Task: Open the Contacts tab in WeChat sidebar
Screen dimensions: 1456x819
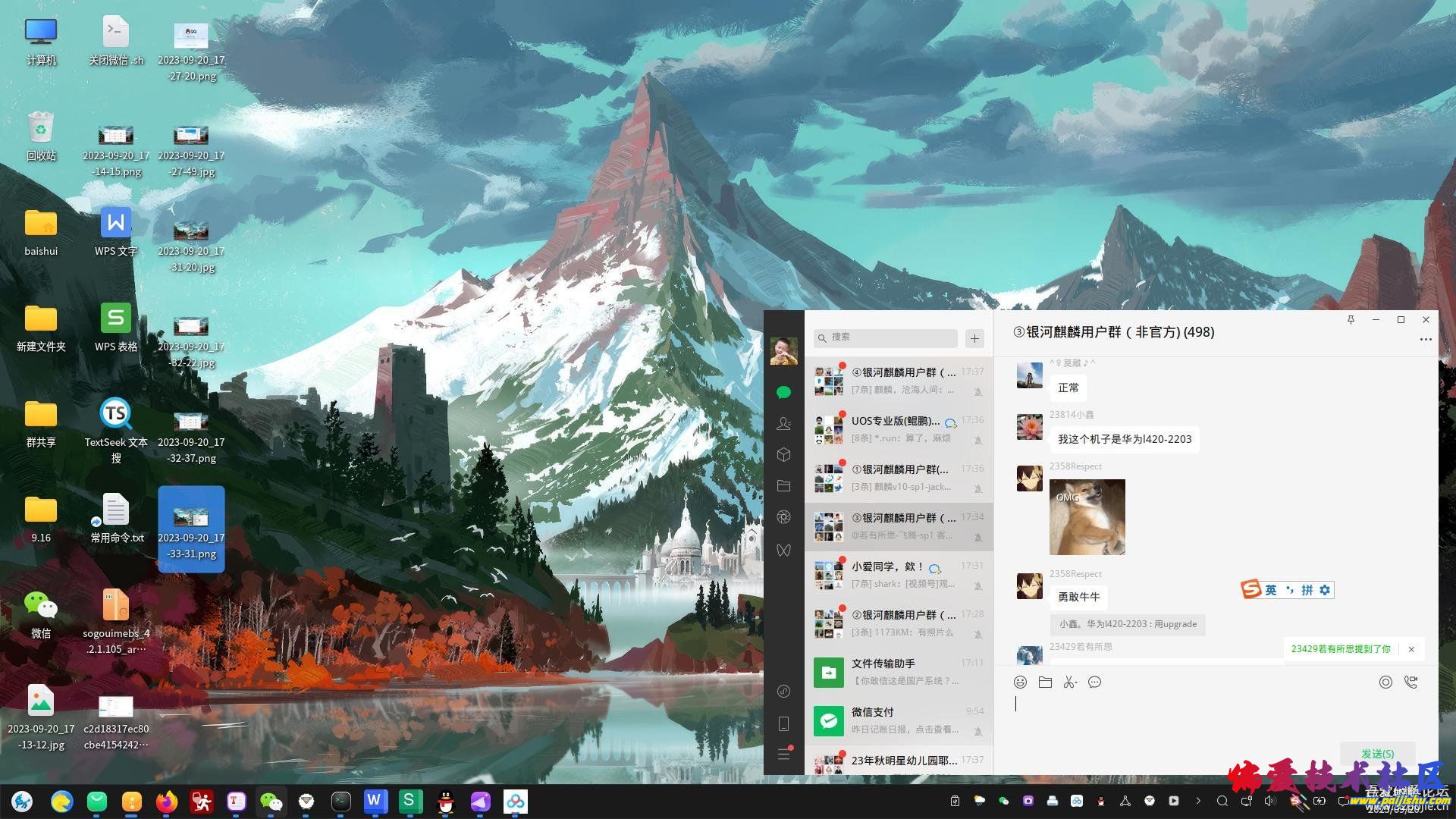Action: [783, 423]
